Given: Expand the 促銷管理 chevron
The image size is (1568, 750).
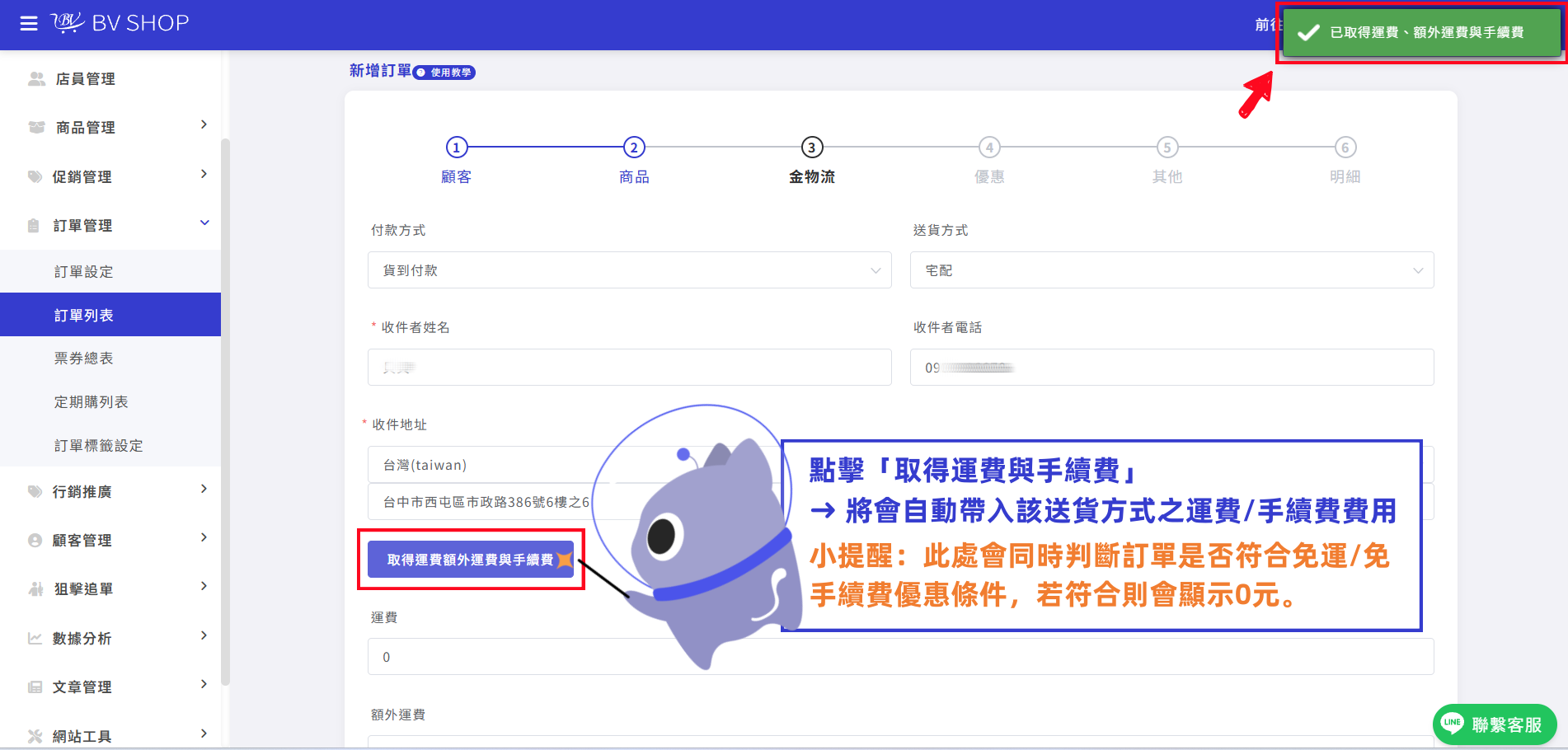Looking at the screenshot, I should 204,174.
